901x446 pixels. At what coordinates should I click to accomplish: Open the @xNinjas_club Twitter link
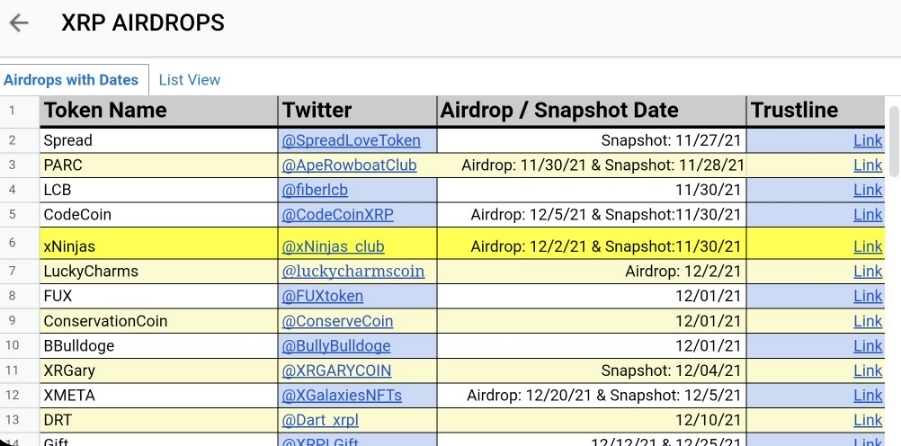[333, 247]
